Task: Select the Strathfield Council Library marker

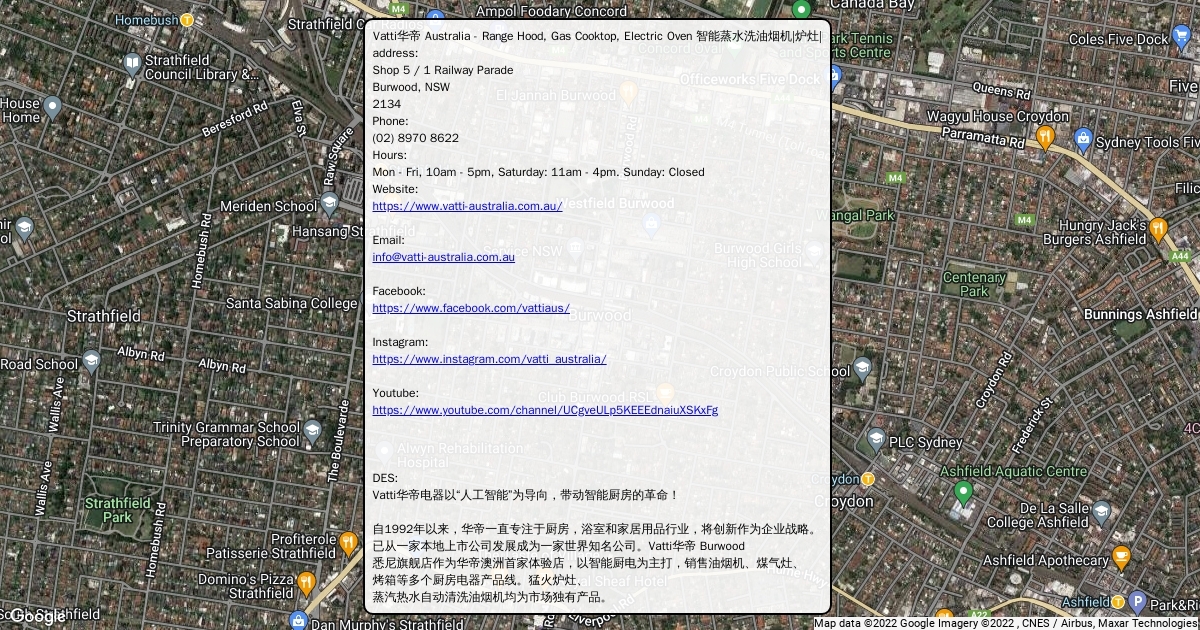Action: point(132,65)
